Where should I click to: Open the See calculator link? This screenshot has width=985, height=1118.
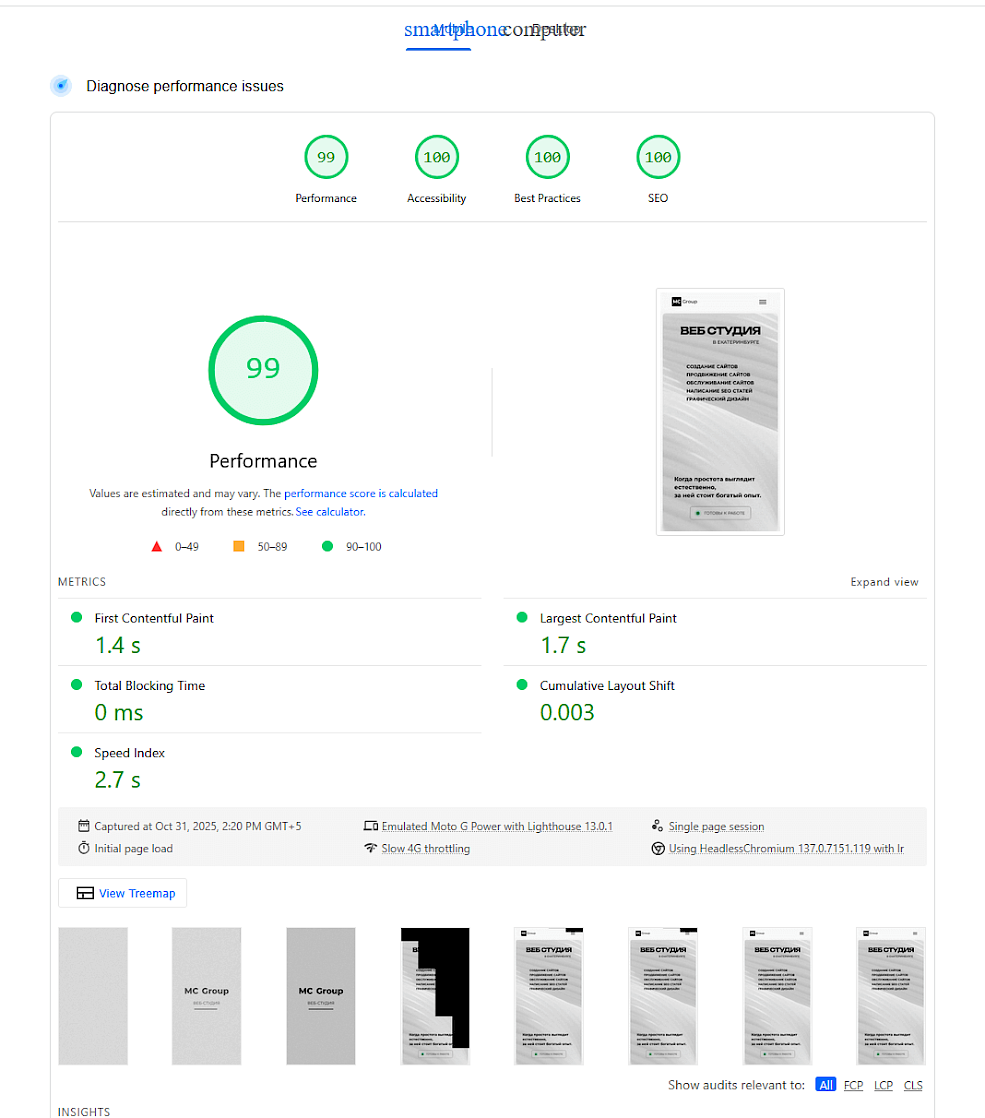[330, 511]
